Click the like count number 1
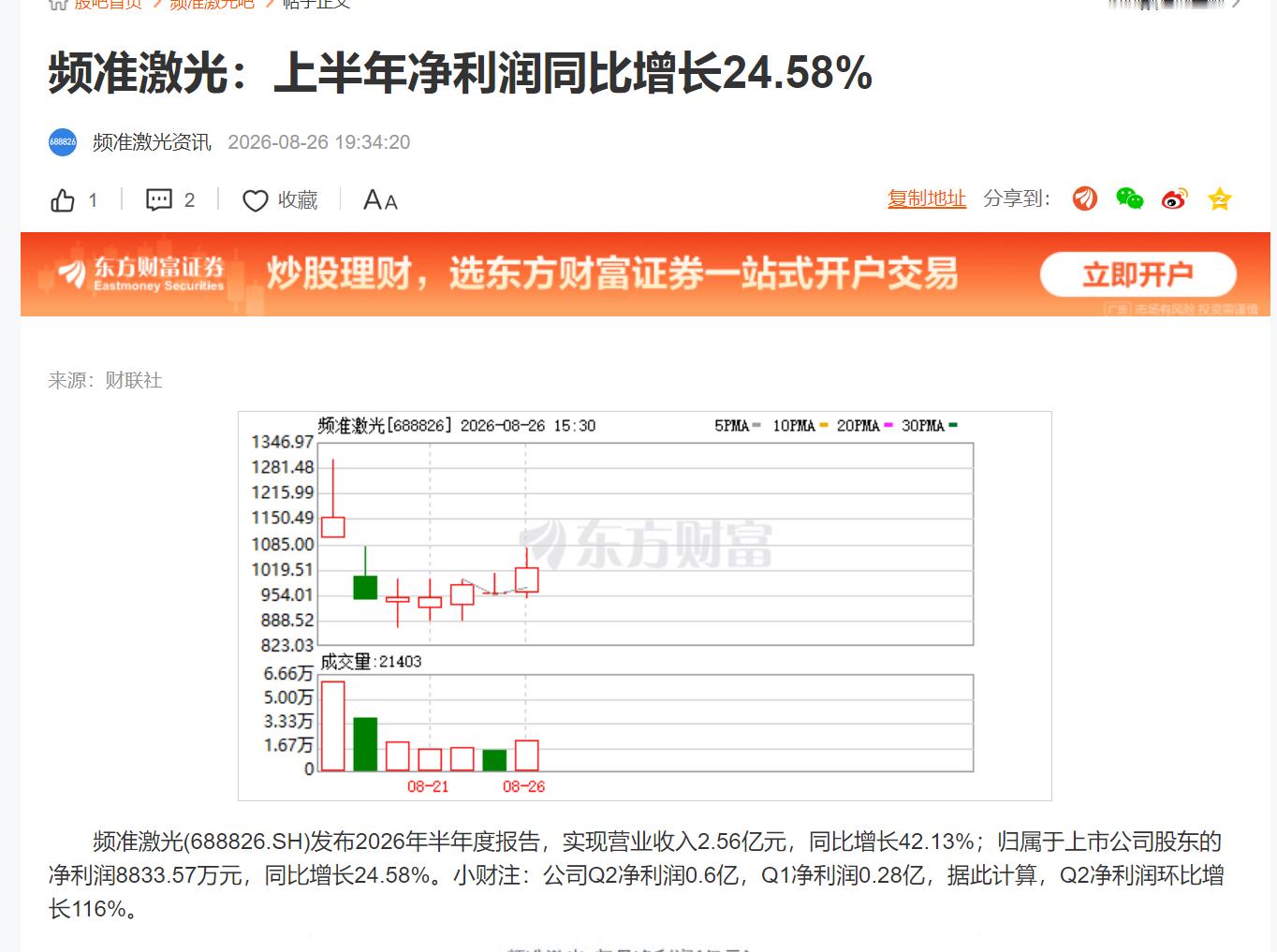This screenshot has width=1277, height=952. pos(93,200)
